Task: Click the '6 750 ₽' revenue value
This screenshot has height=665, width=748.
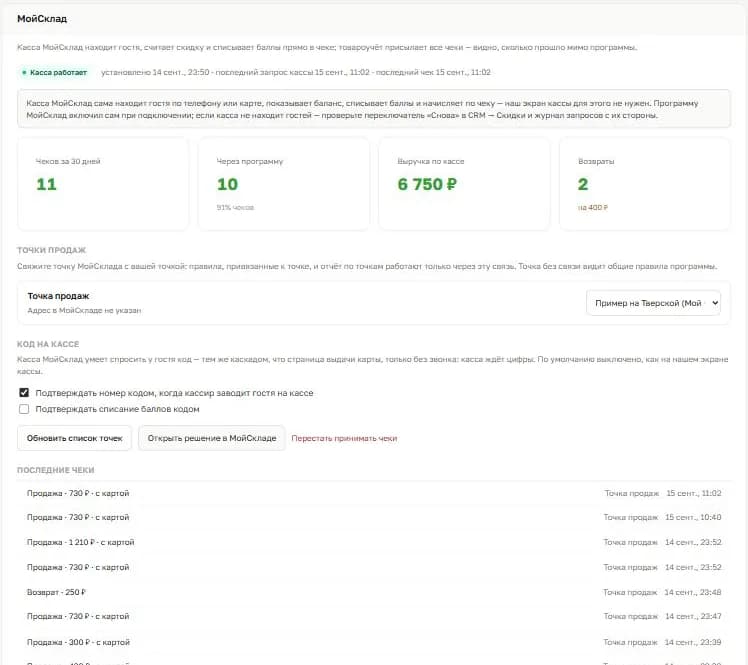Action: point(427,184)
